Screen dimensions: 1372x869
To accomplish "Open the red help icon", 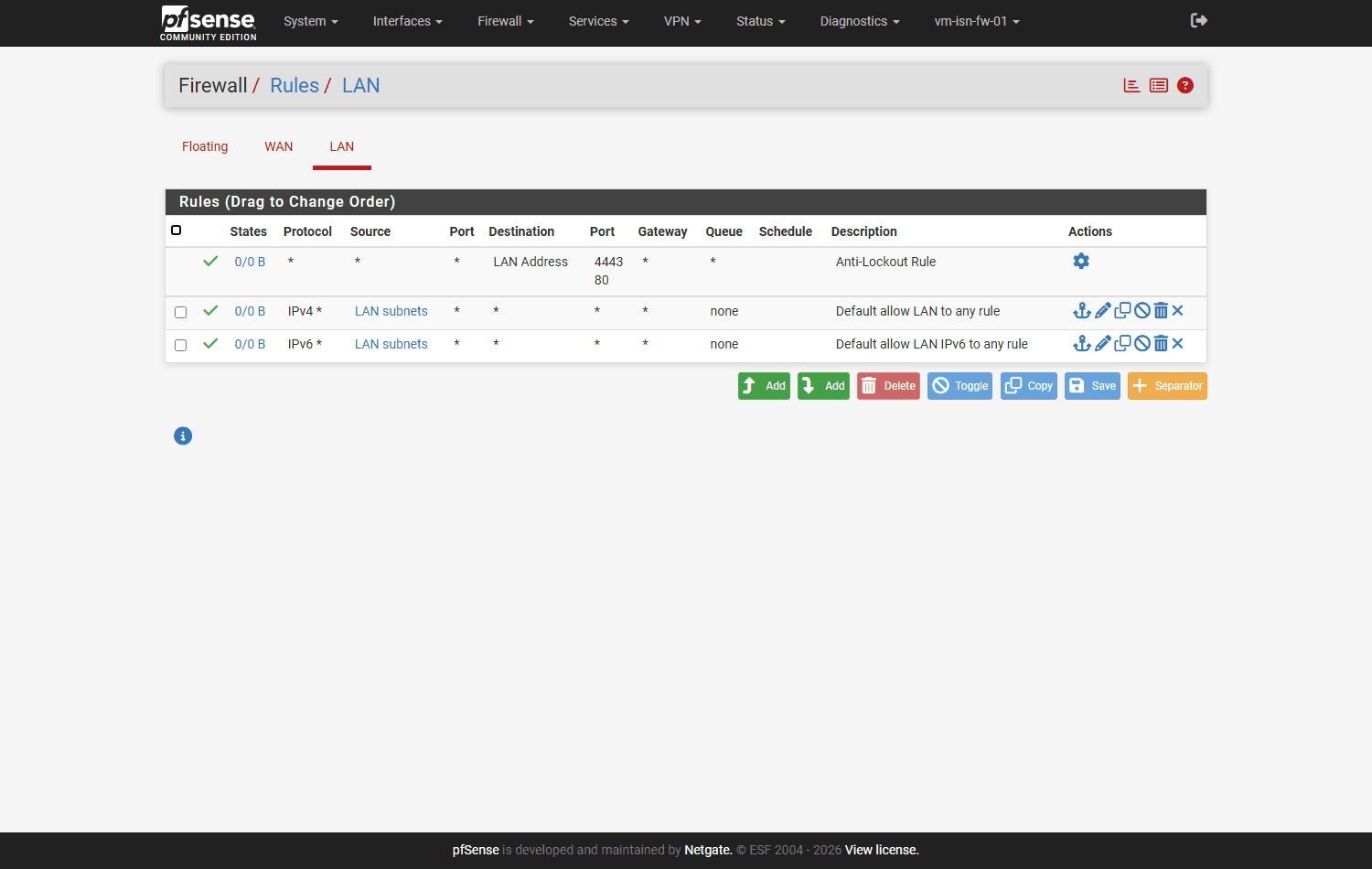I will pos(1185,85).
